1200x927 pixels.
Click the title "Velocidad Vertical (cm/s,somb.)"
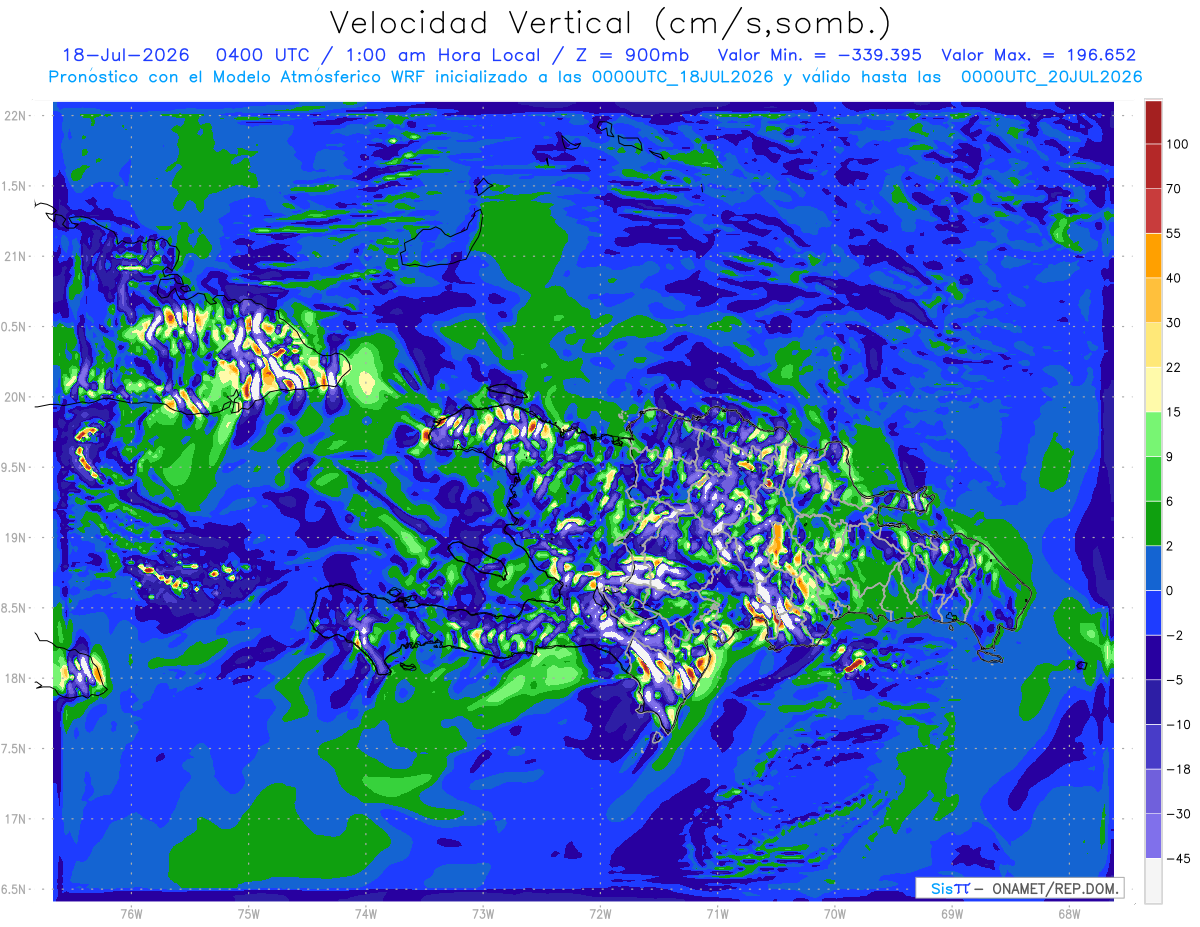pyautogui.click(x=610, y=23)
